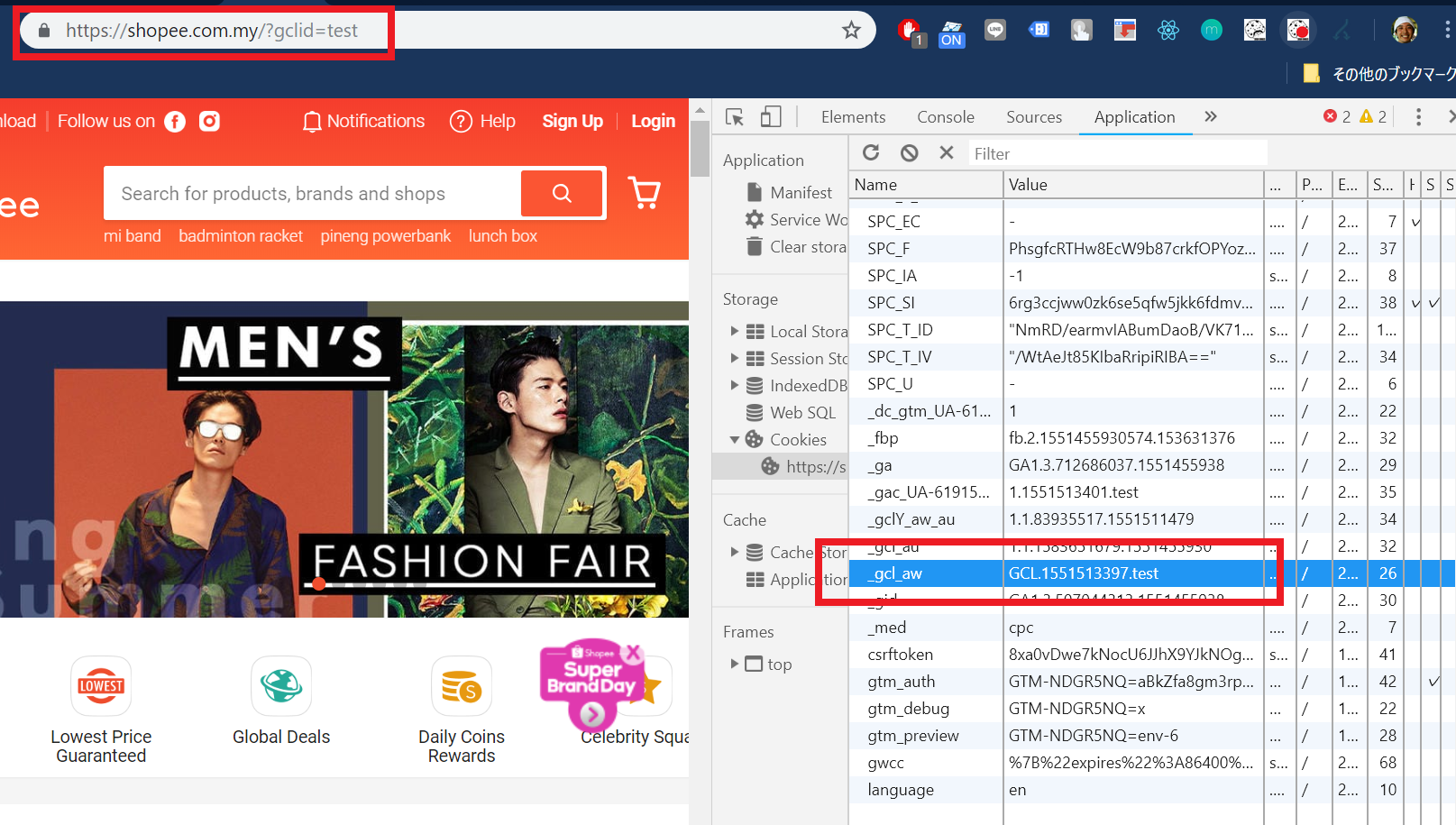Click the cookie Filter input field
The width and height of the screenshot is (1456, 825).
[1116, 154]
